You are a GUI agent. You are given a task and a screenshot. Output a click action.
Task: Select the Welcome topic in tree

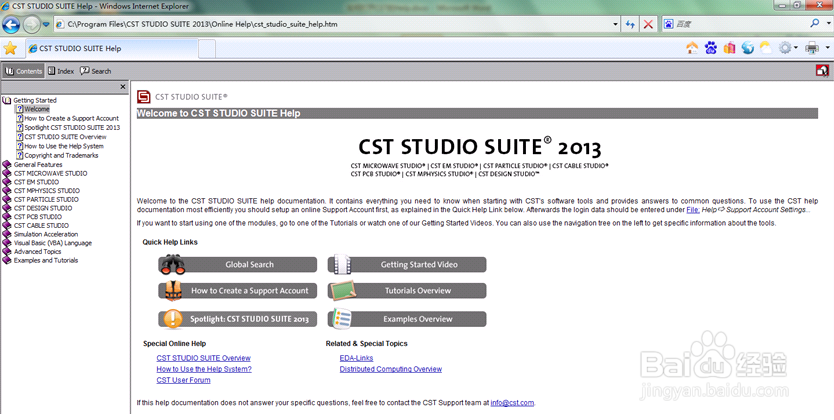(x=37, y=109)
